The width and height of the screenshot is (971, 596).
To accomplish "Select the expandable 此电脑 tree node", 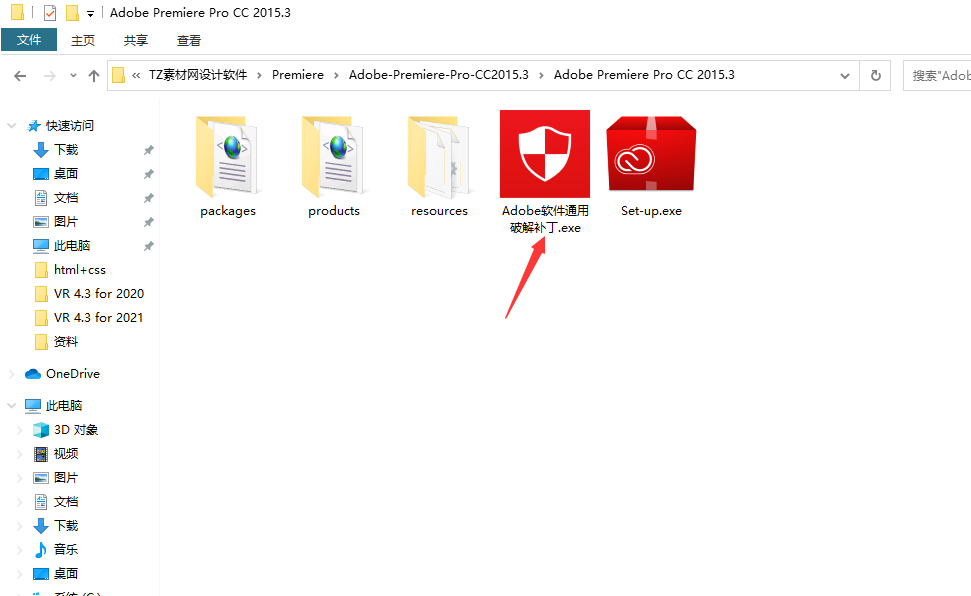I will 64,406.
